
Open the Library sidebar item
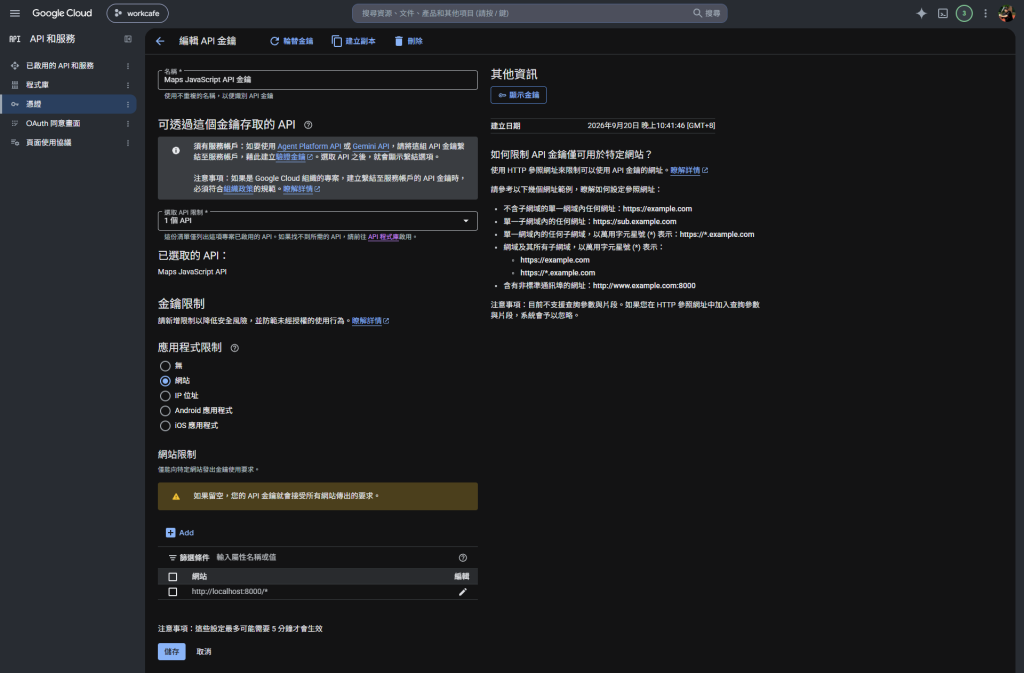(37, 85)
